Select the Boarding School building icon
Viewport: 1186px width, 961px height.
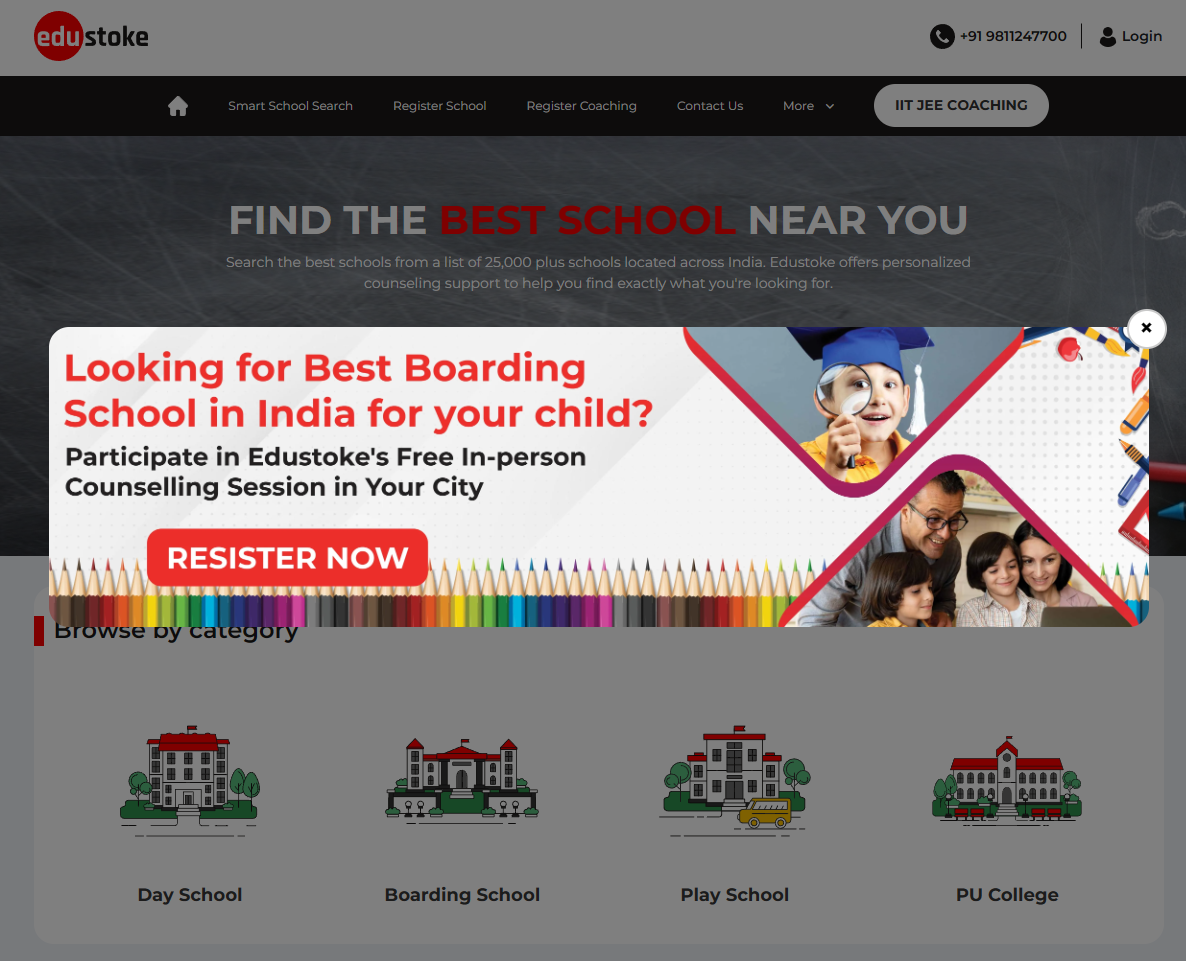[462, 779]
